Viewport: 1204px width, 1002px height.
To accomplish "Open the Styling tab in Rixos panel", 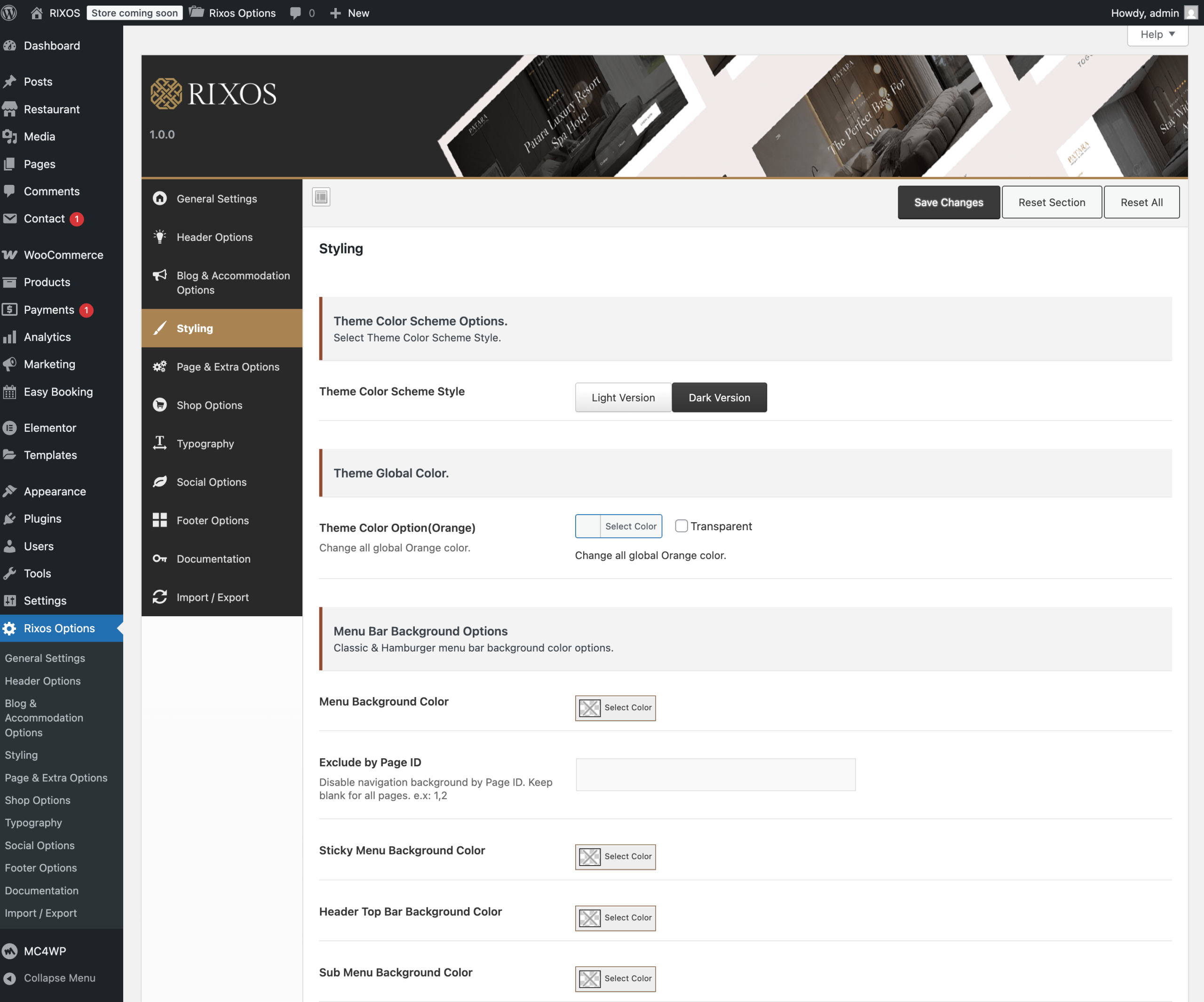I will pos(222,328).
